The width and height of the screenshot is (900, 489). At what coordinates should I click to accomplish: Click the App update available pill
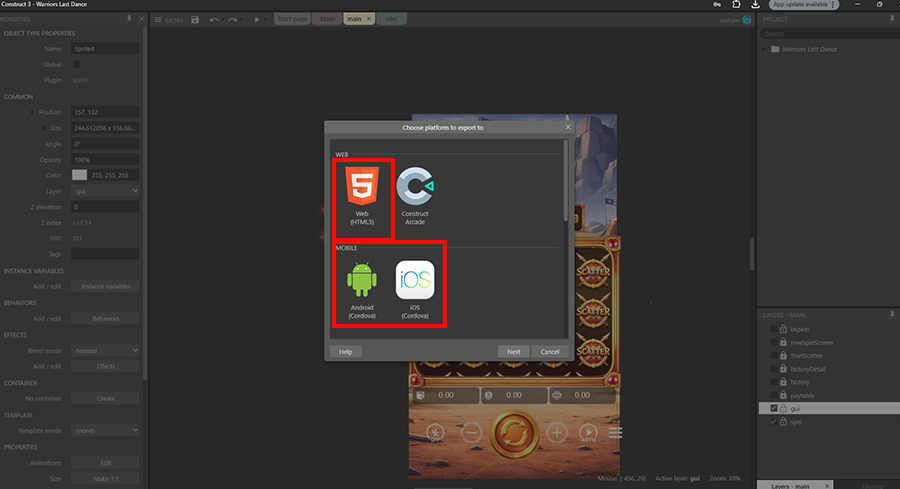(804, 5)
